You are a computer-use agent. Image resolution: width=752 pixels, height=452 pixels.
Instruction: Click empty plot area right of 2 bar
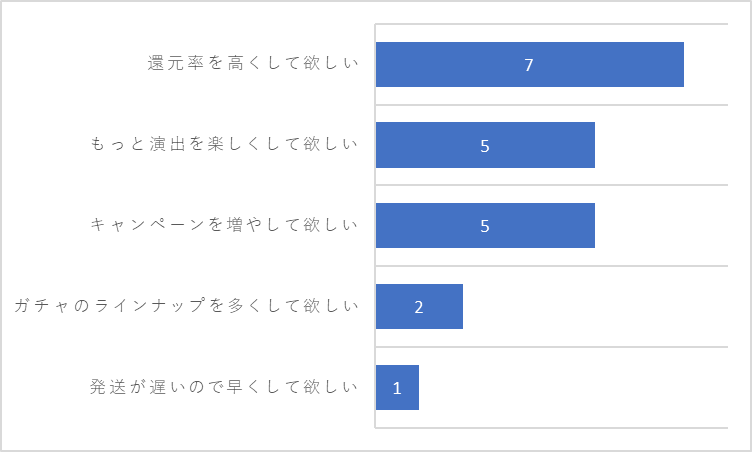tap(595, 307)
